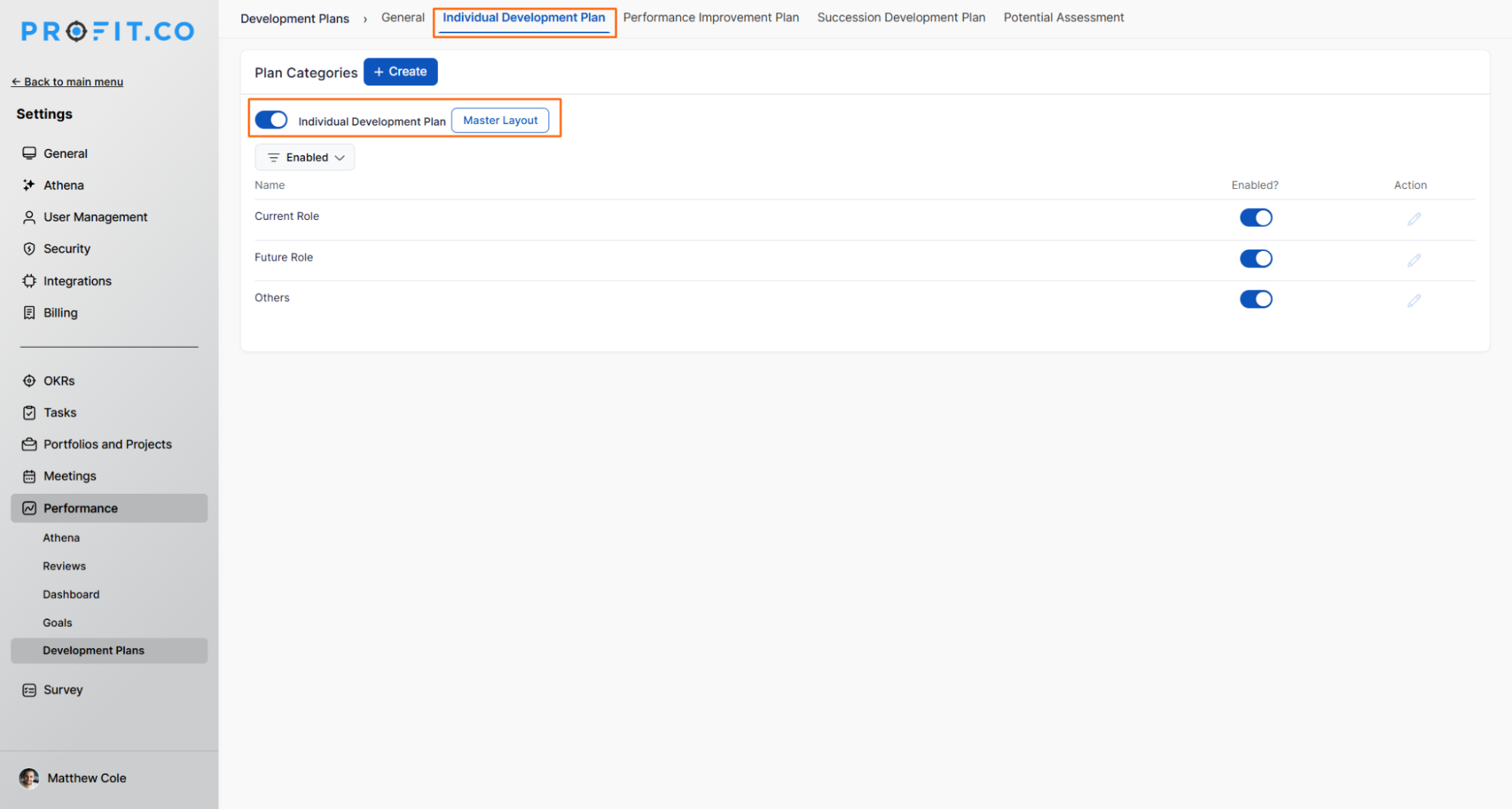Toggle the Others enabled switch
This screenshot has height=809, width=1512.
[1256, 299]
